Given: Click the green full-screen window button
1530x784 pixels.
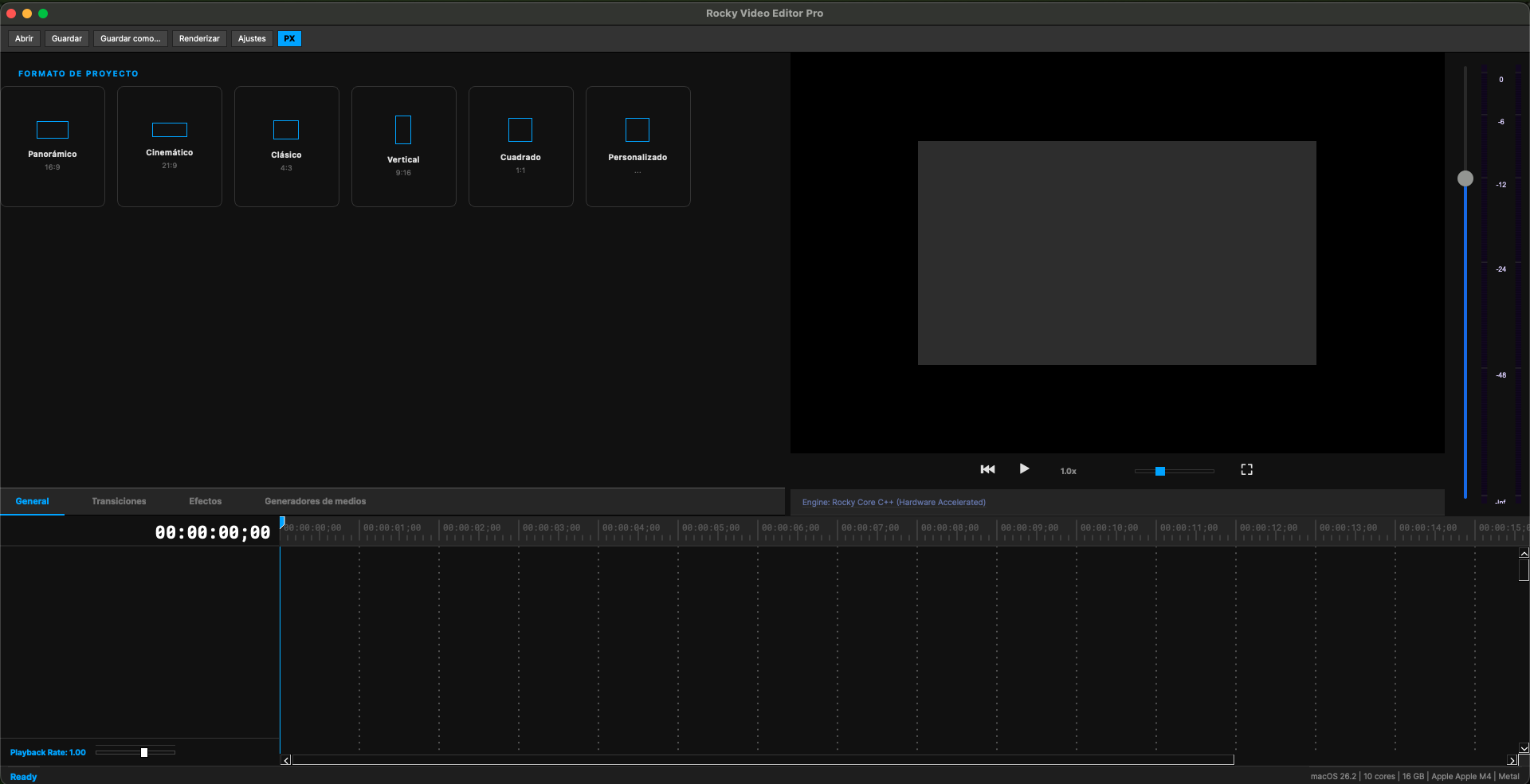Looking at the screenshot, I should point(43,14).
